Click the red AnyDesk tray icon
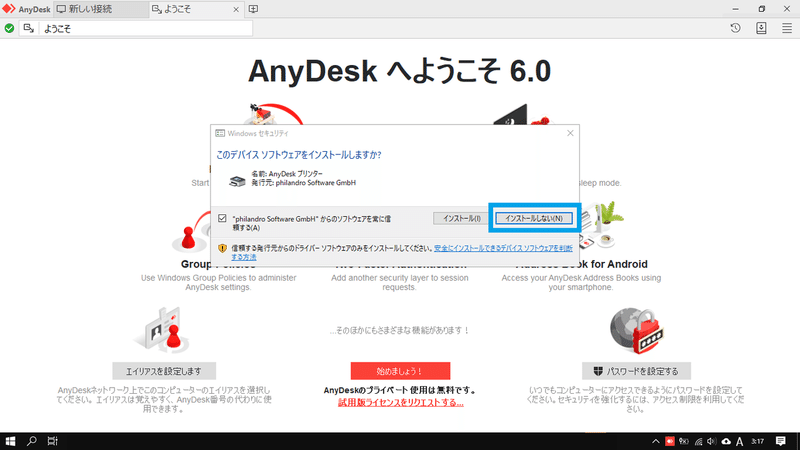This screenshot has width=800, height=450. 670,441
